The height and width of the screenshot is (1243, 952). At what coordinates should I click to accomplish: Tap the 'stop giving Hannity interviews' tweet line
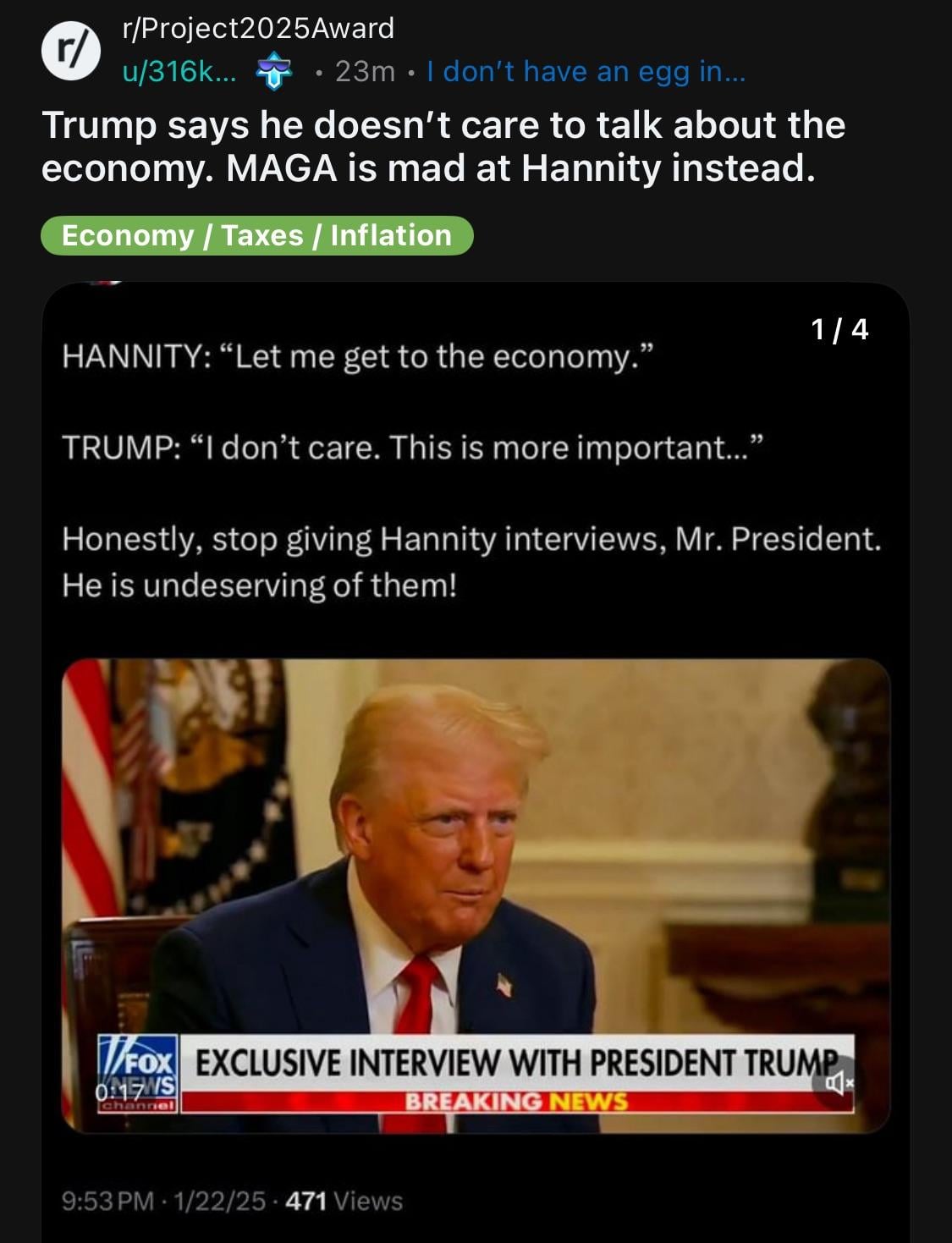tap(471, 562)
